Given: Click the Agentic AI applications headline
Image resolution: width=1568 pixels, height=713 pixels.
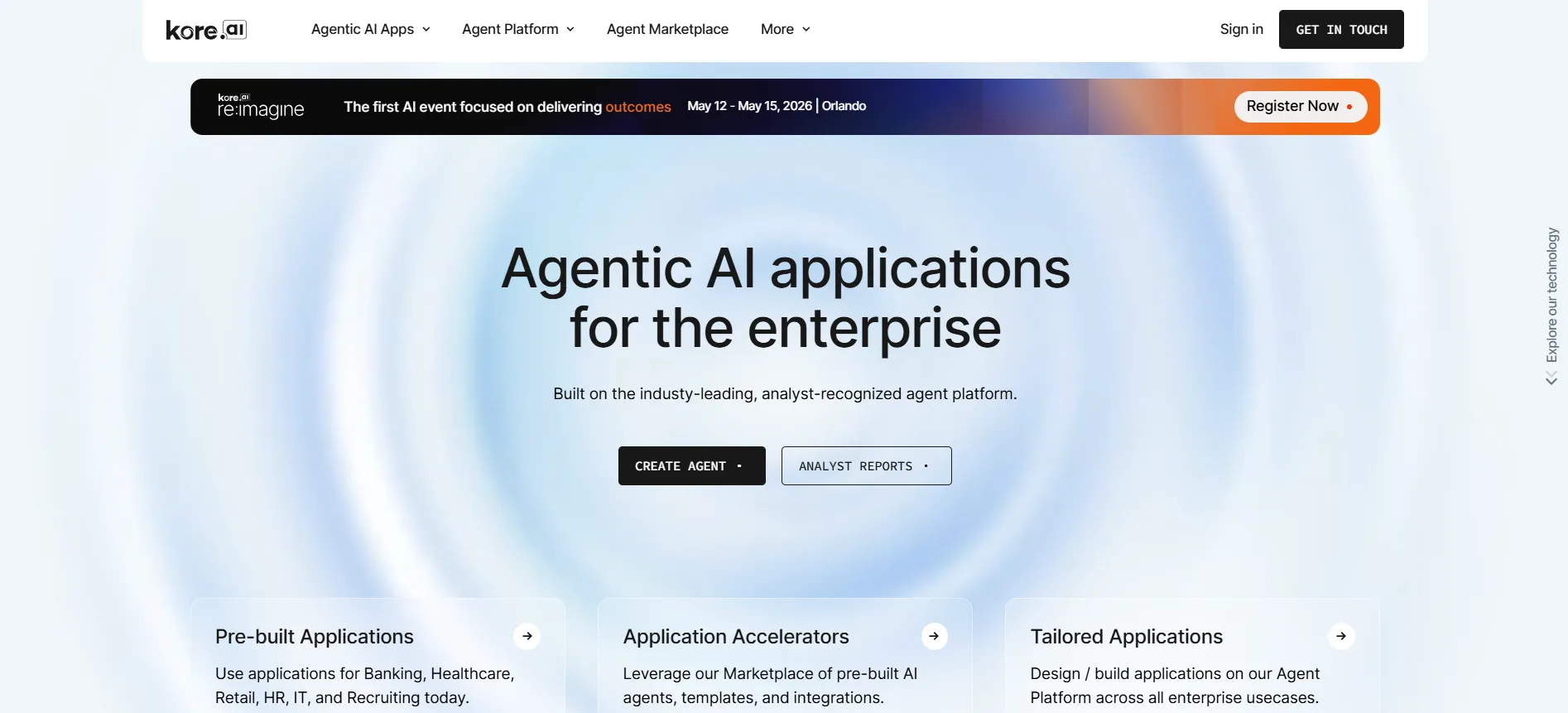Looking at the screenshot, I should (785, 298).
